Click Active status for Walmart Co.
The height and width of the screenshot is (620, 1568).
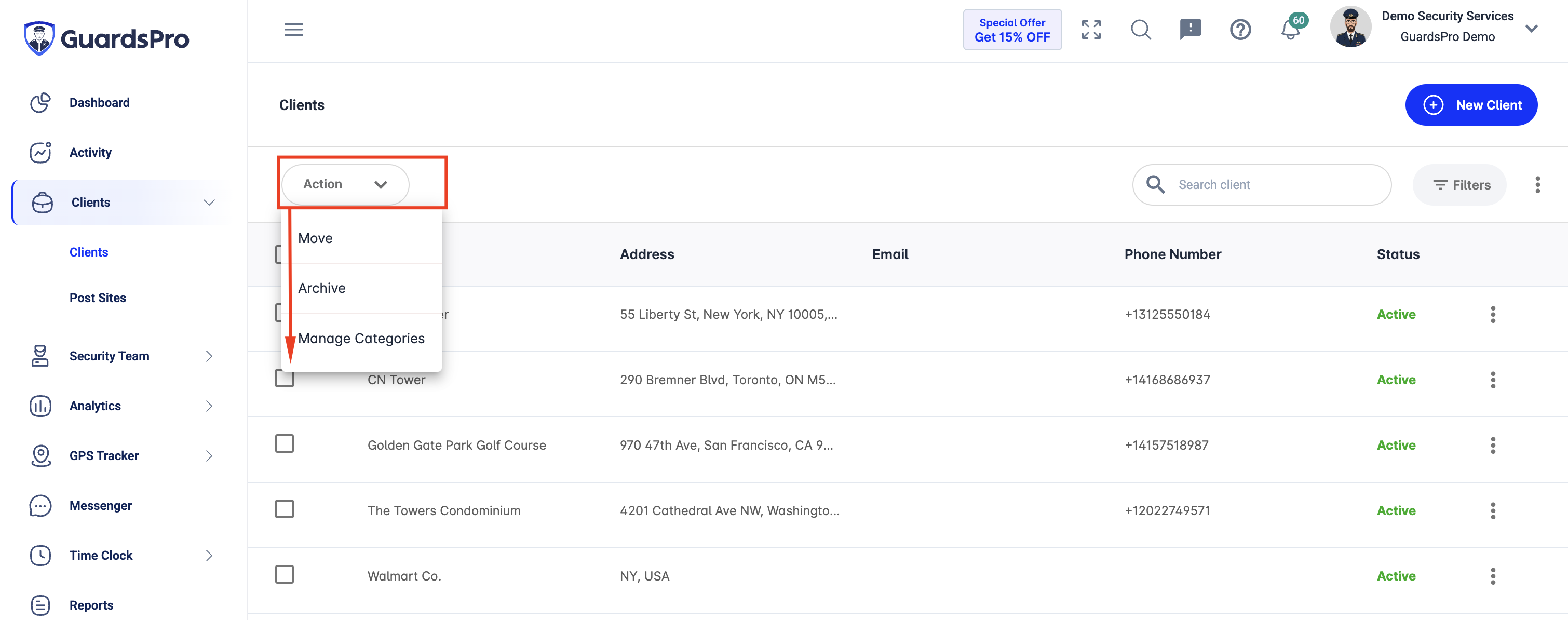pos(1396,576)
